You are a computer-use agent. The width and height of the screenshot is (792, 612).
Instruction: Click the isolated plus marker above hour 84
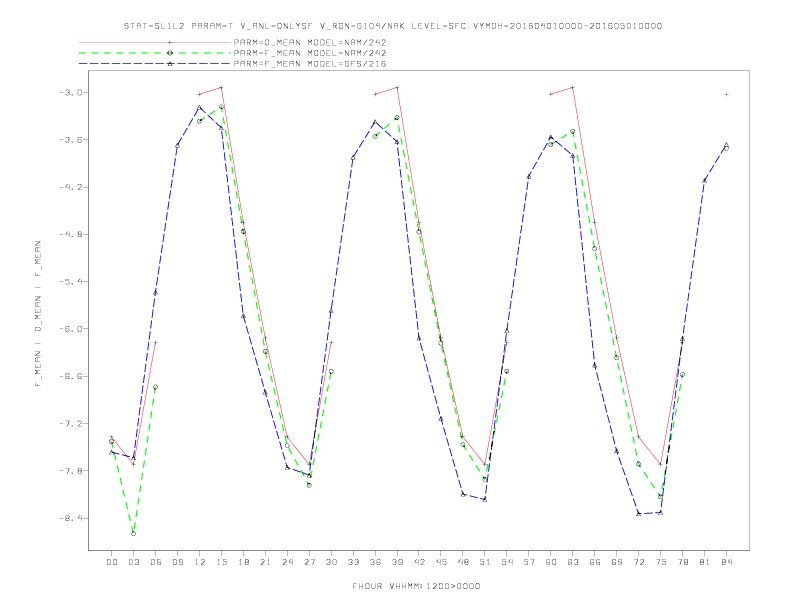tap(726, 94)
